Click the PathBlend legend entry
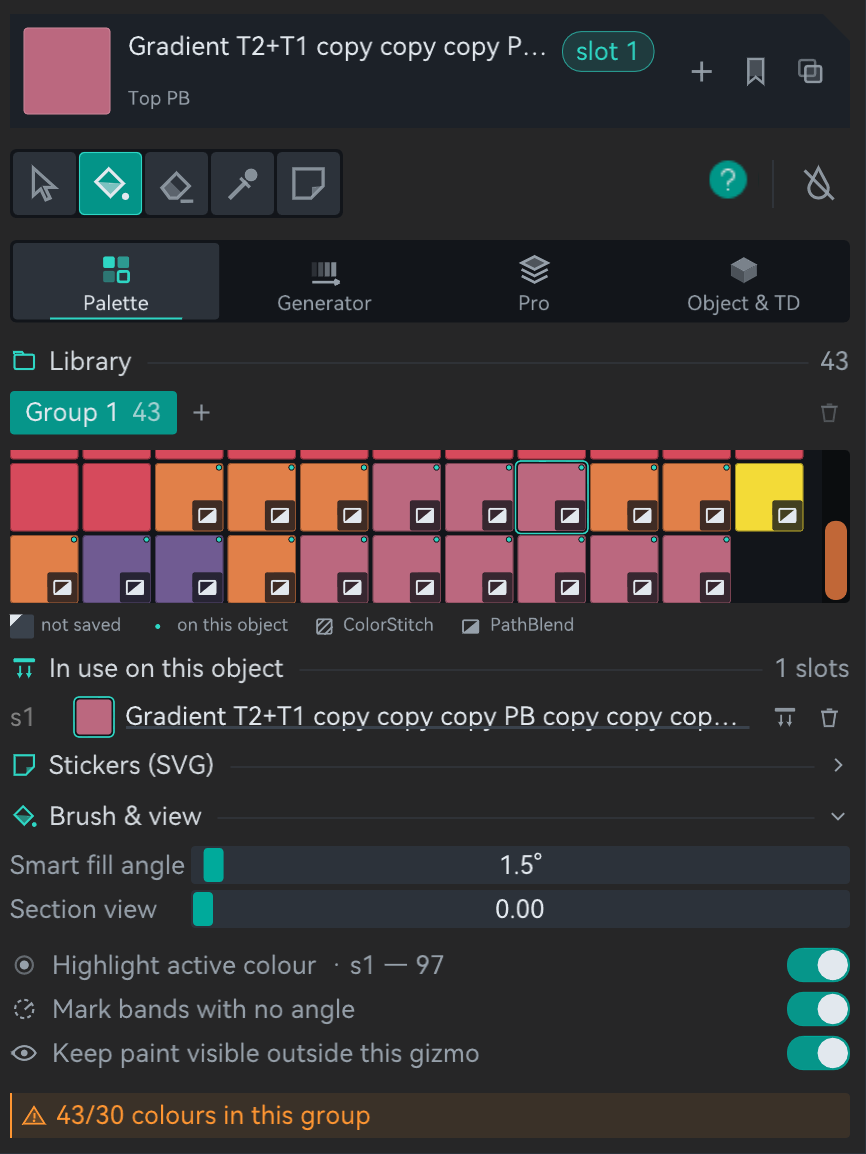 click(x=518, y=625)
